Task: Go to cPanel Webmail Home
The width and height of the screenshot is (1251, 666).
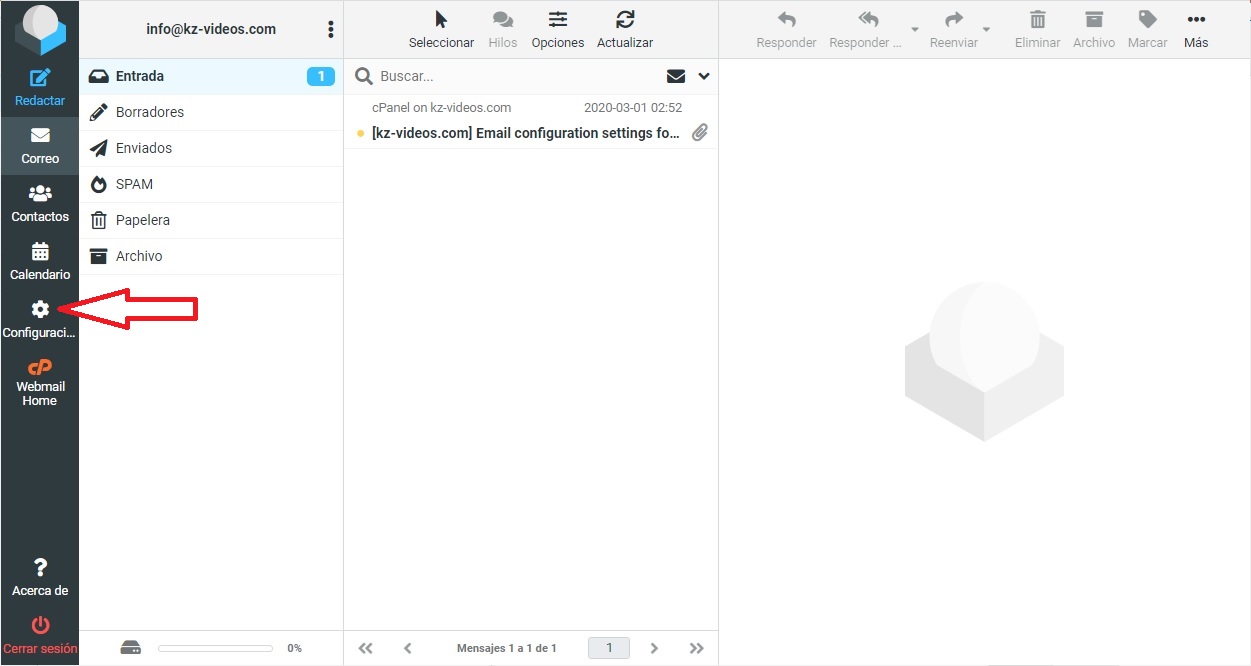Action: coord(40,381)
